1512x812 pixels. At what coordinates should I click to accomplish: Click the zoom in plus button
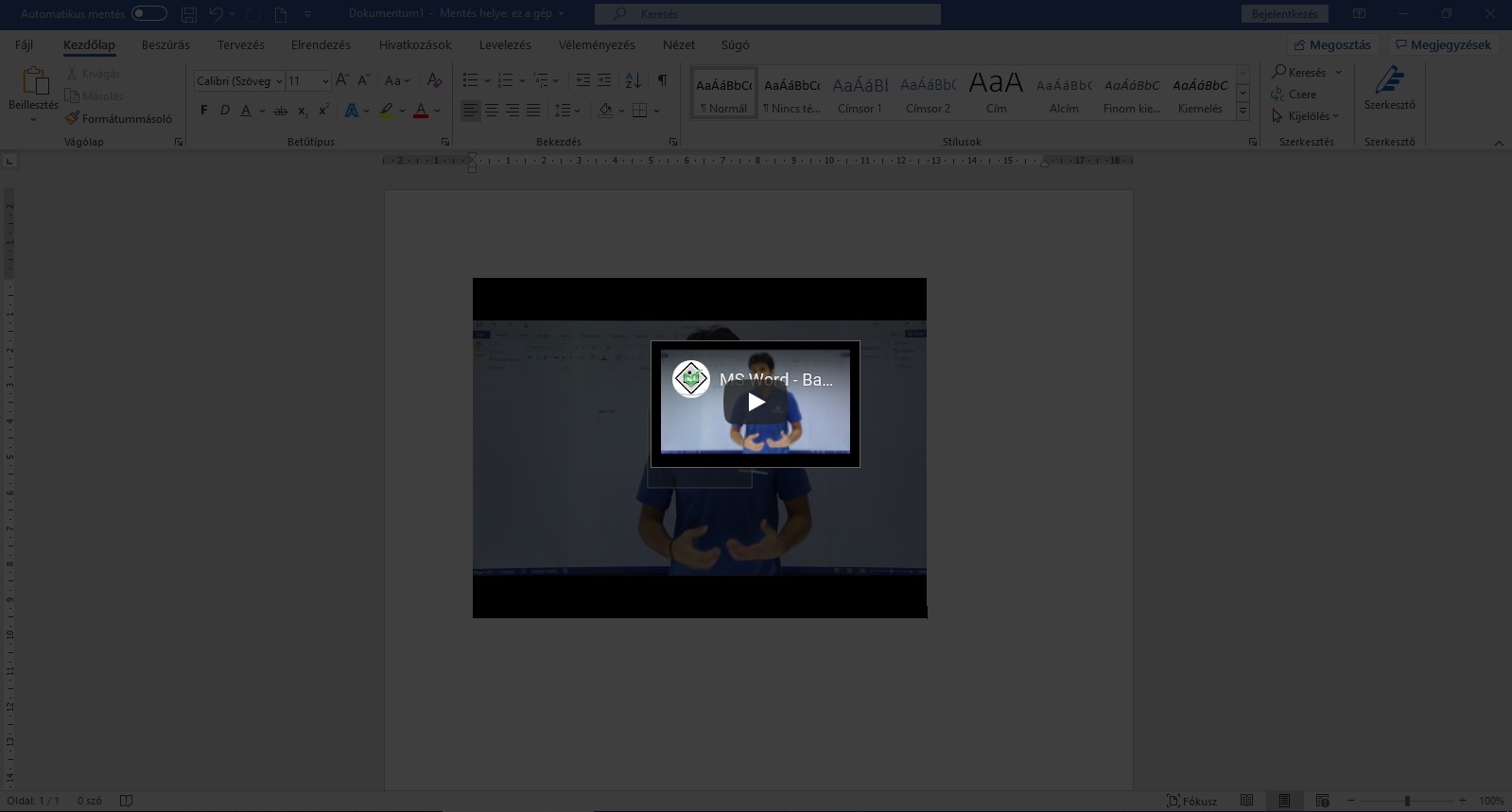tap(1462, 801)
